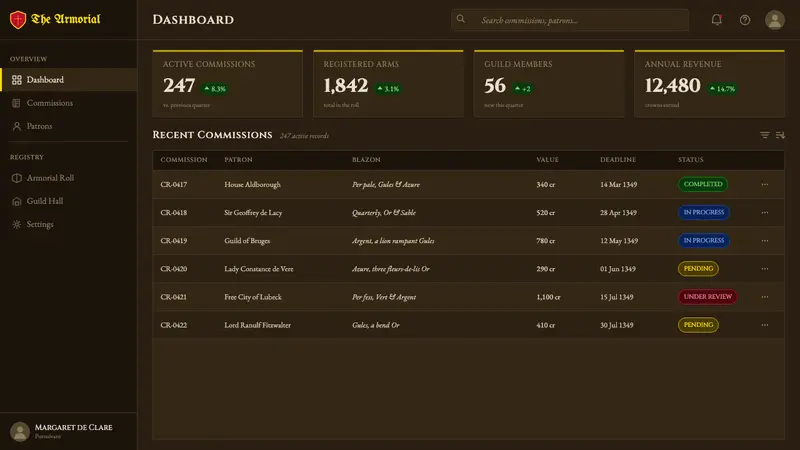Click the filter icon above the table
The image size is (800, 450).
(x=764, y=135)
